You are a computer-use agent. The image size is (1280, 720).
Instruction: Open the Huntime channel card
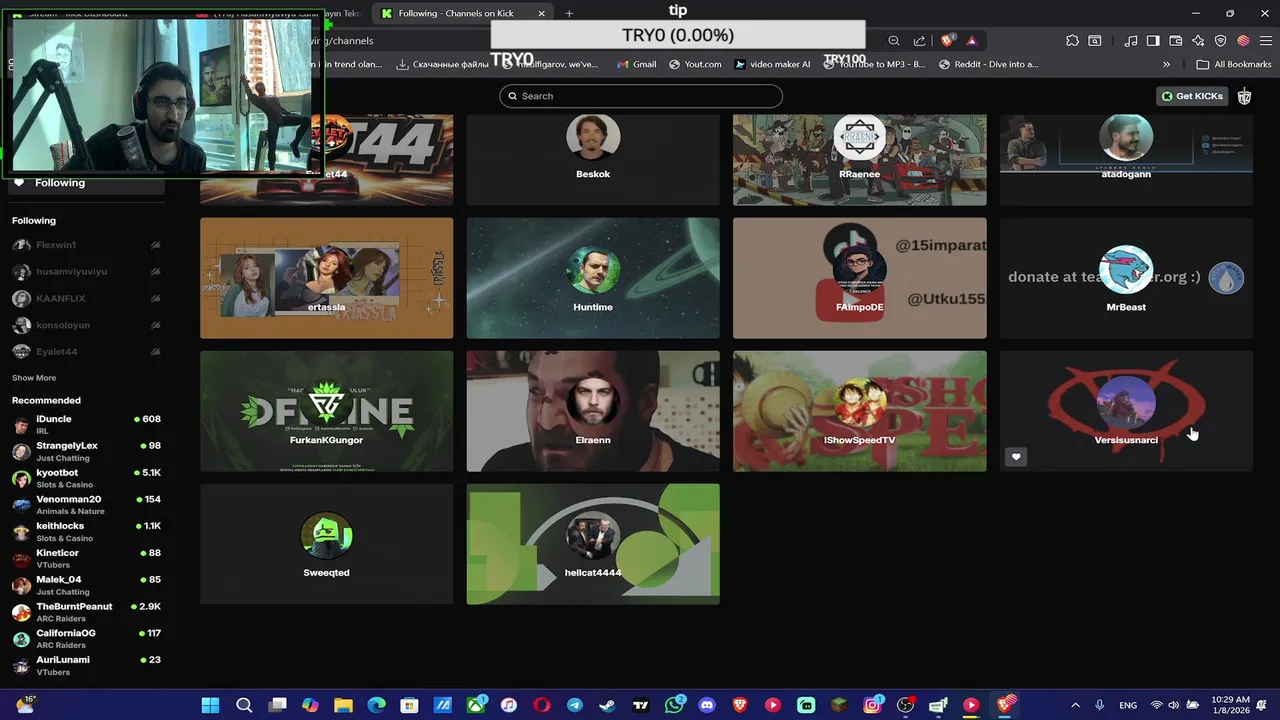(x=593, y=278)
